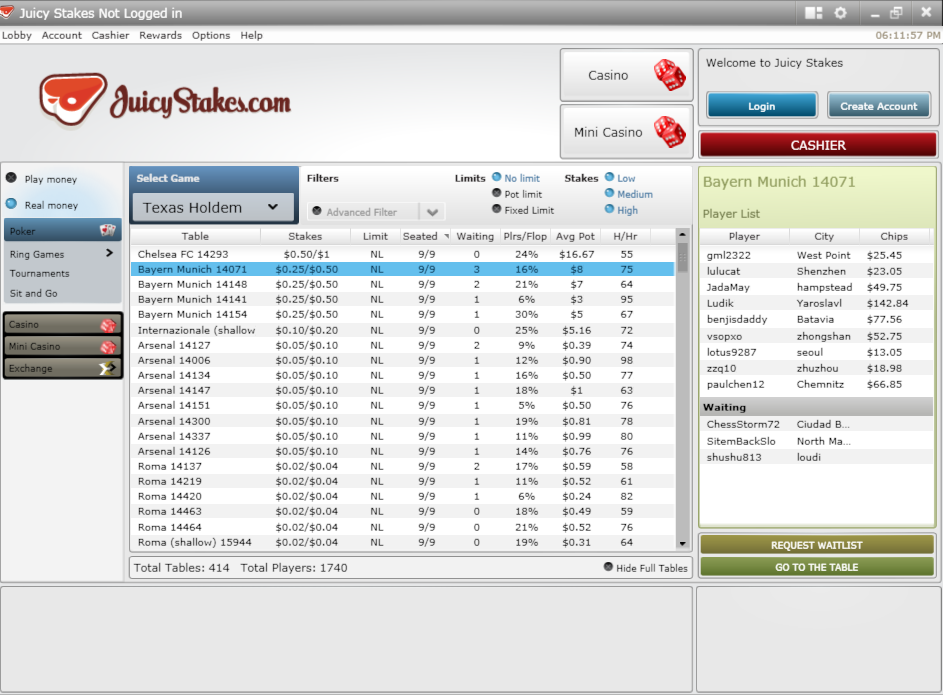This screenshot has height=695, width=943.
Task: Click the dice icon on Mini Casino button
Action: pyautogui.click(x=669, y=132)
